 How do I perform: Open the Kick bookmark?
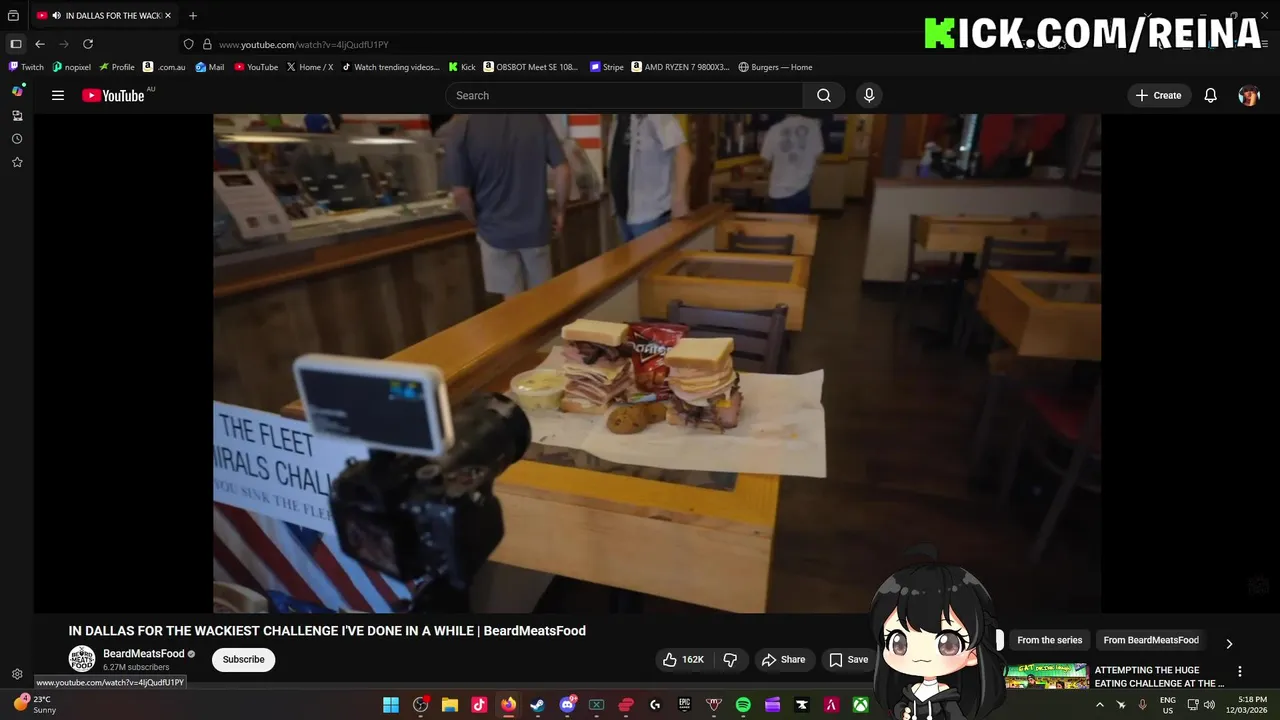pos(462,67)
